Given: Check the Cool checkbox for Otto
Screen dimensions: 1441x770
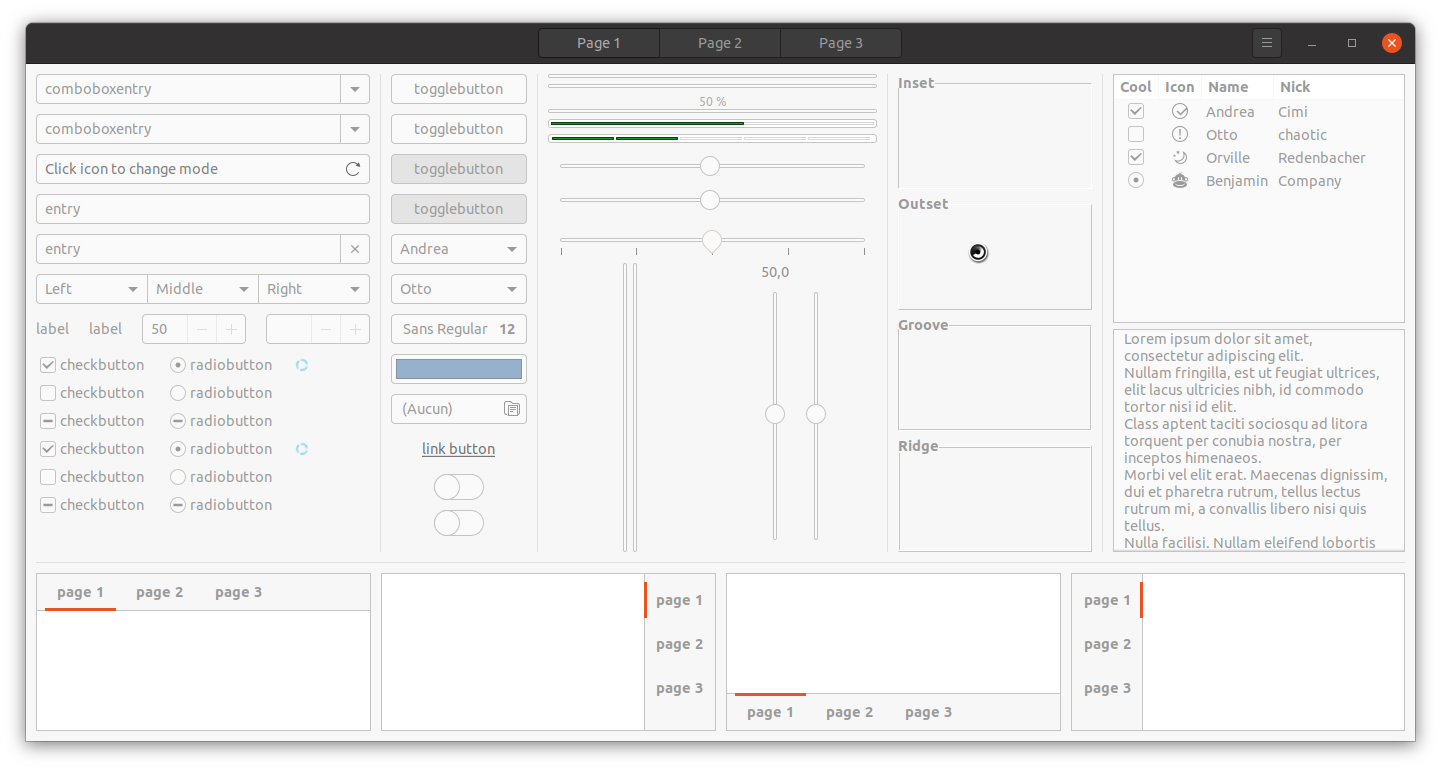Looking at the screenshot, I should (1136, 134).
